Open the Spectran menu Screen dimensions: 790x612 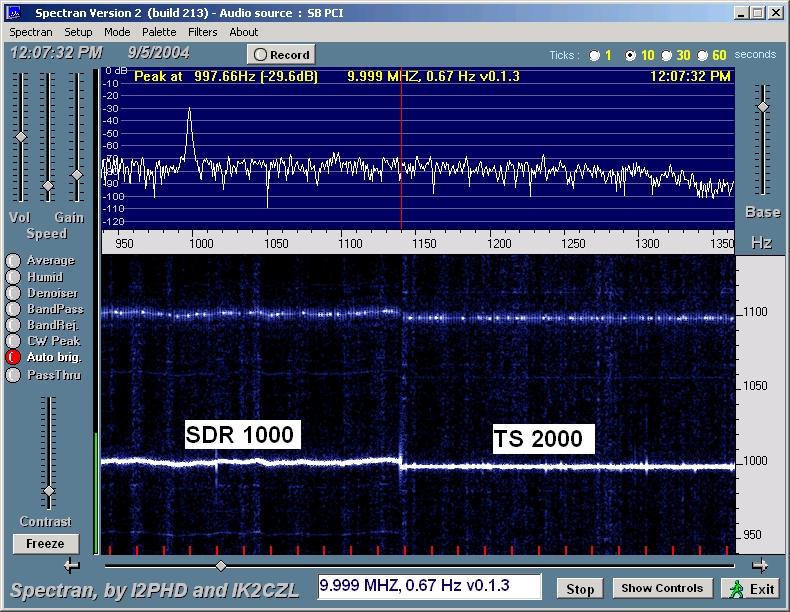[30, 32]
